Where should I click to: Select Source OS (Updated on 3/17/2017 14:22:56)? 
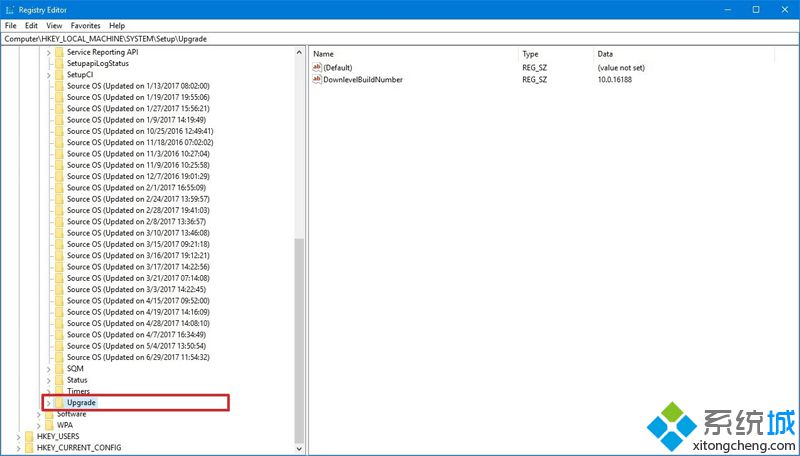[x=138, y=267]
